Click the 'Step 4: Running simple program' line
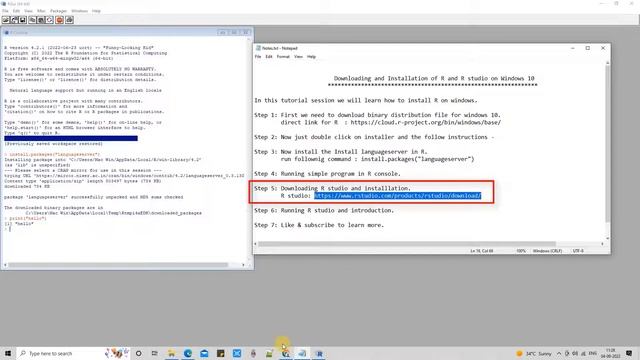640x360 pixels. tap(327, 174)
